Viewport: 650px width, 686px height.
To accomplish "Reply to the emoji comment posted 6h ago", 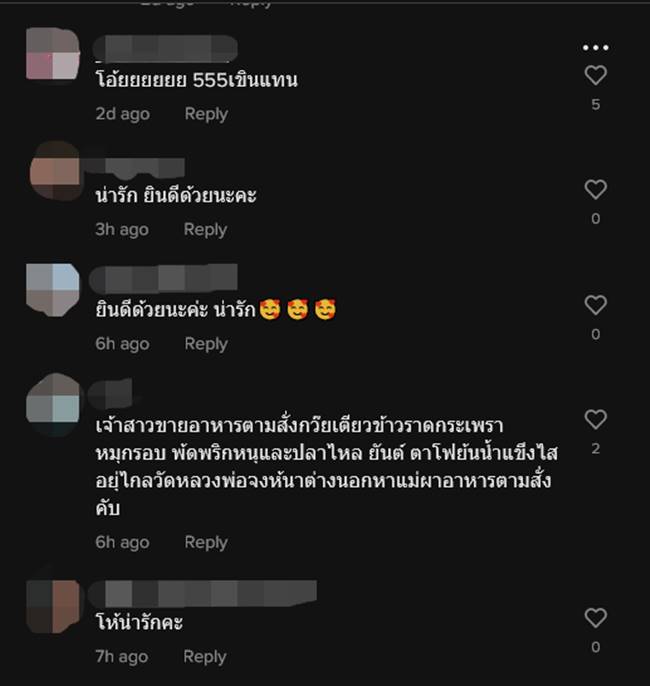I will coord(206,344).
